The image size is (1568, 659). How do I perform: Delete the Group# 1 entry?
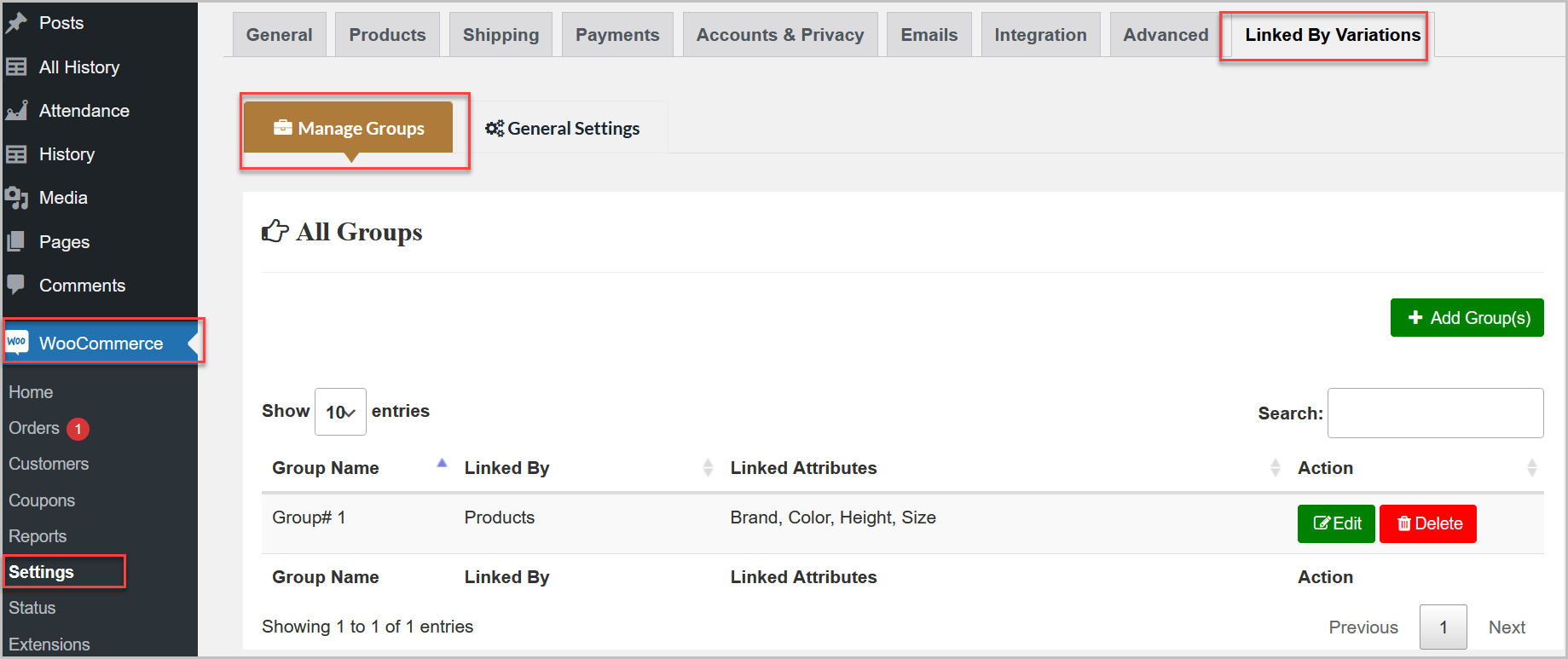1427,523
